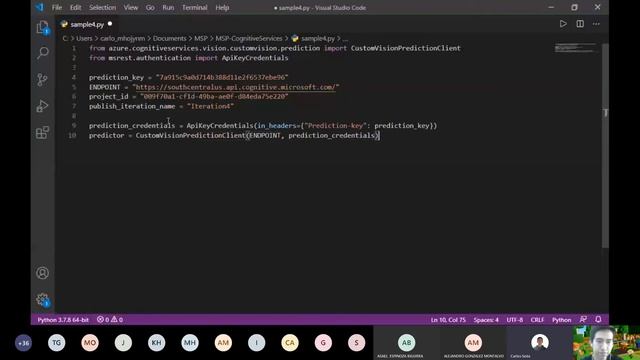This screenshot has height=360, width=640.
Task: Click the minimap code preview
Action: 576,48
